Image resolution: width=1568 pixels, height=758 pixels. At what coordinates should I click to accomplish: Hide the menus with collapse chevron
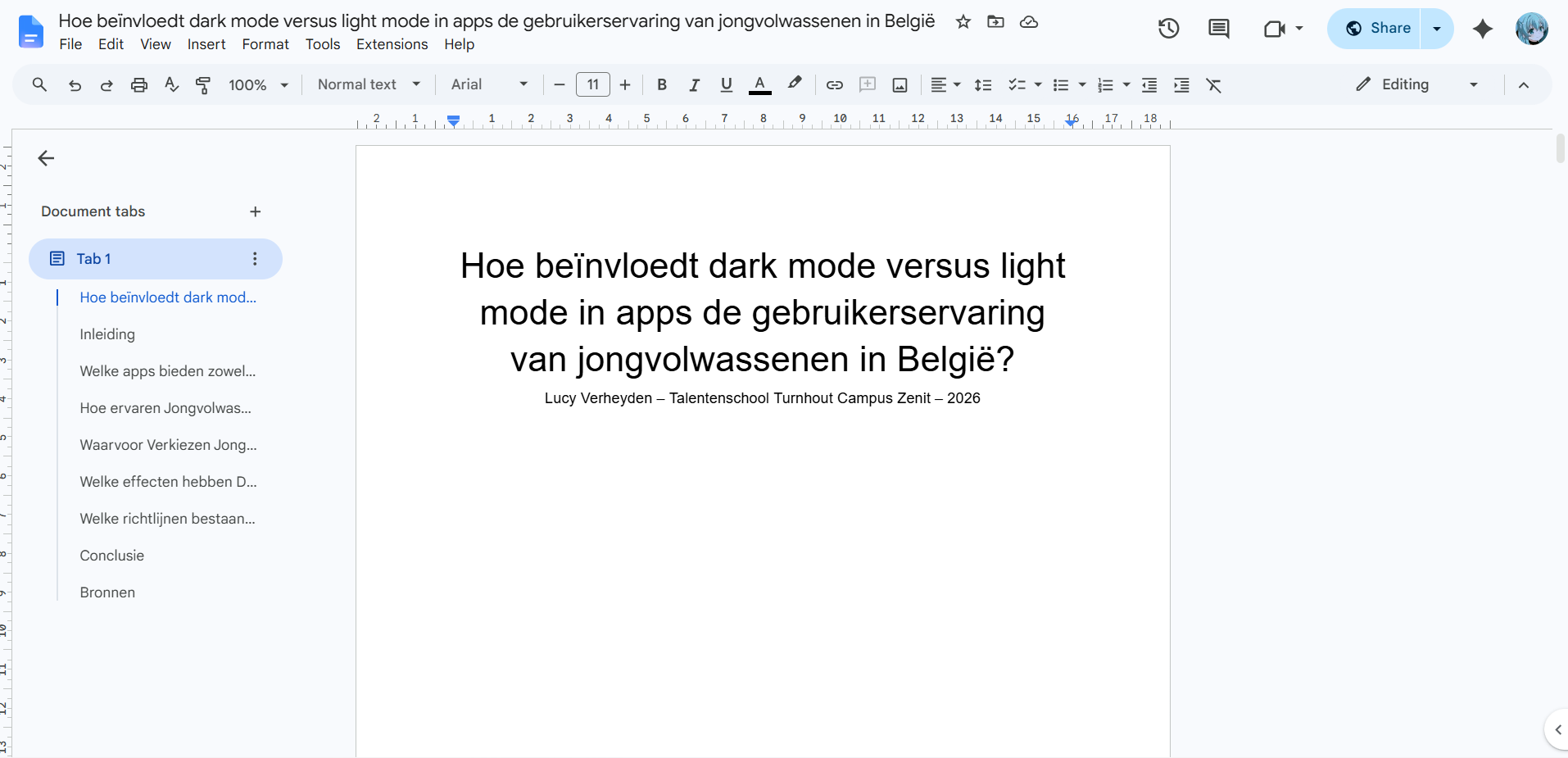(x=1524, y=84)
